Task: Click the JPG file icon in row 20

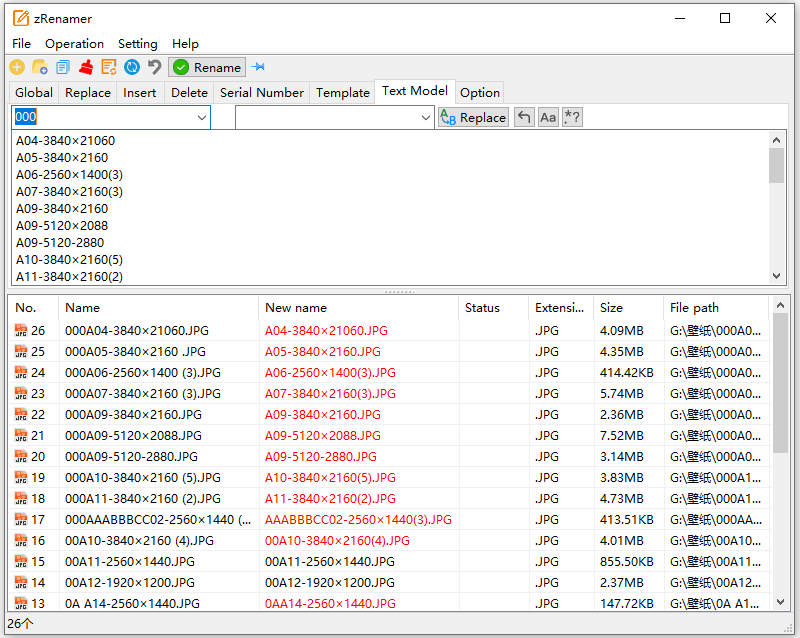Action: (21, 456)
